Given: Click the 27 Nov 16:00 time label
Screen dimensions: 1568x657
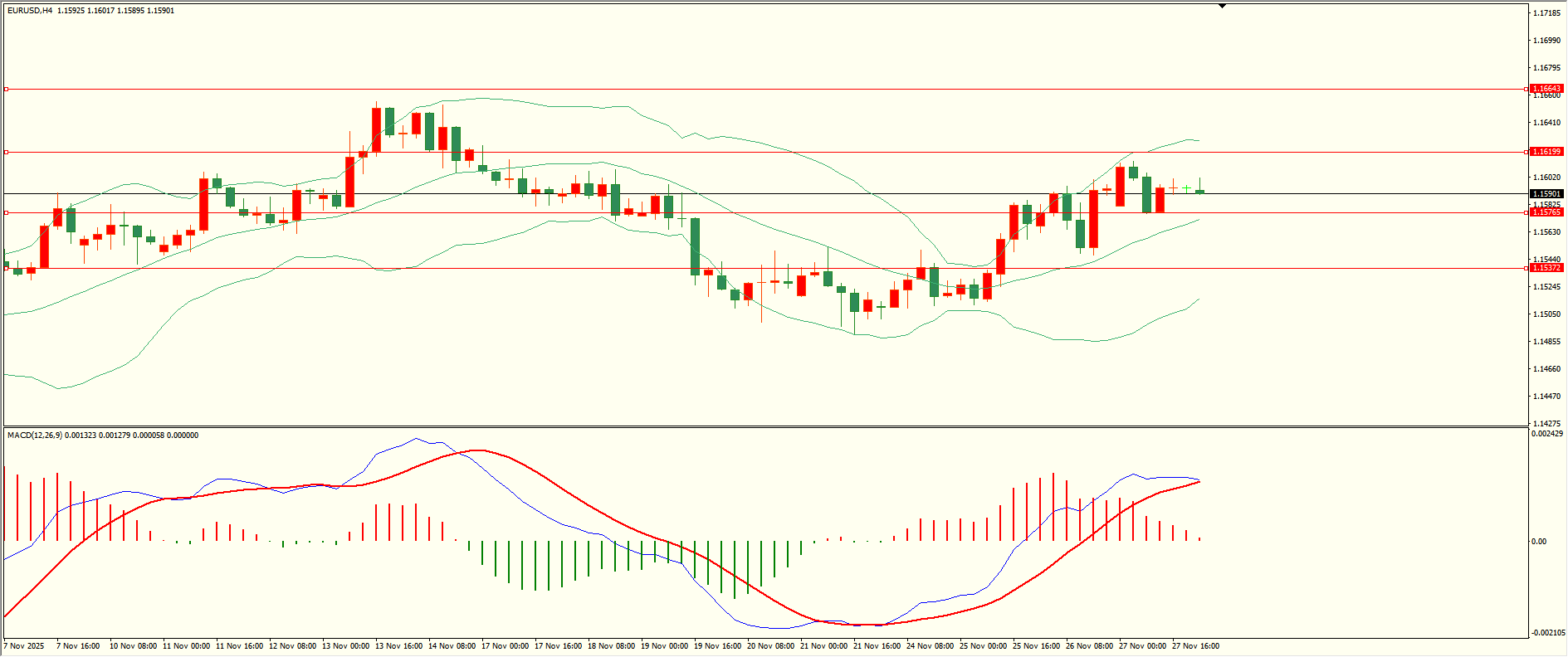Looking at the screenshot, I should point(1195,646).
